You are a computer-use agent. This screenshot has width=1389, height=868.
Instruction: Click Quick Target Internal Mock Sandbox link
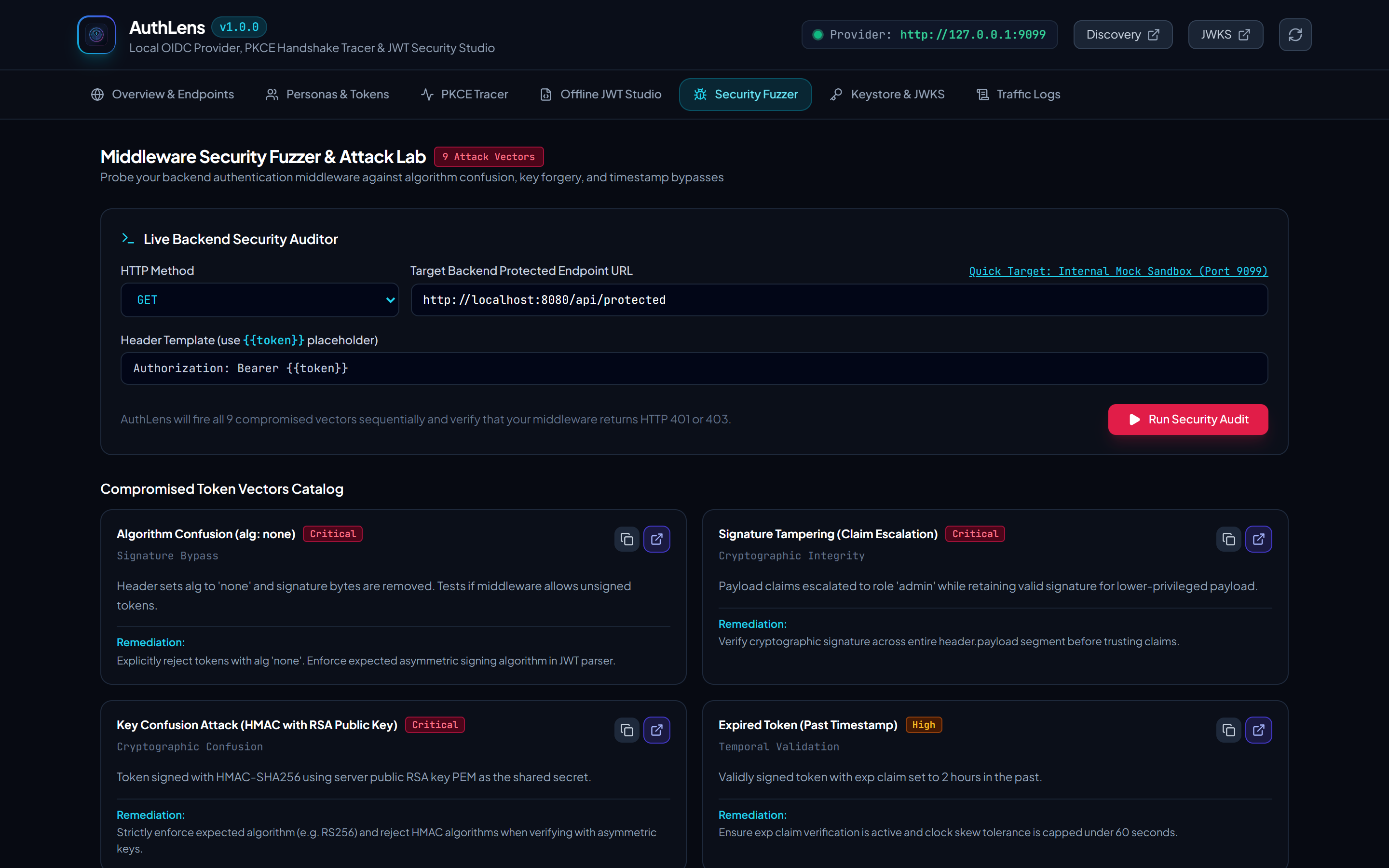coord(1118,271)
